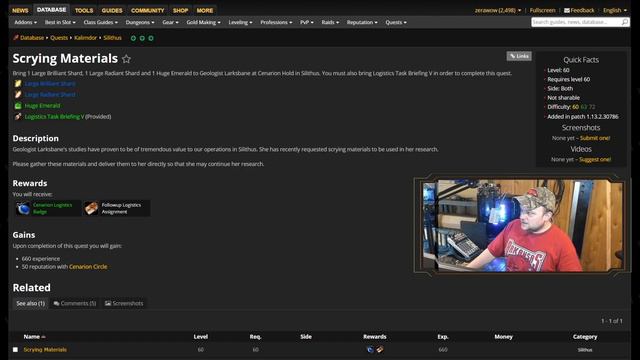Click Submit one! screenshot link
The width and height of the screenshot is (640, 360).
(x=595, y=138)
